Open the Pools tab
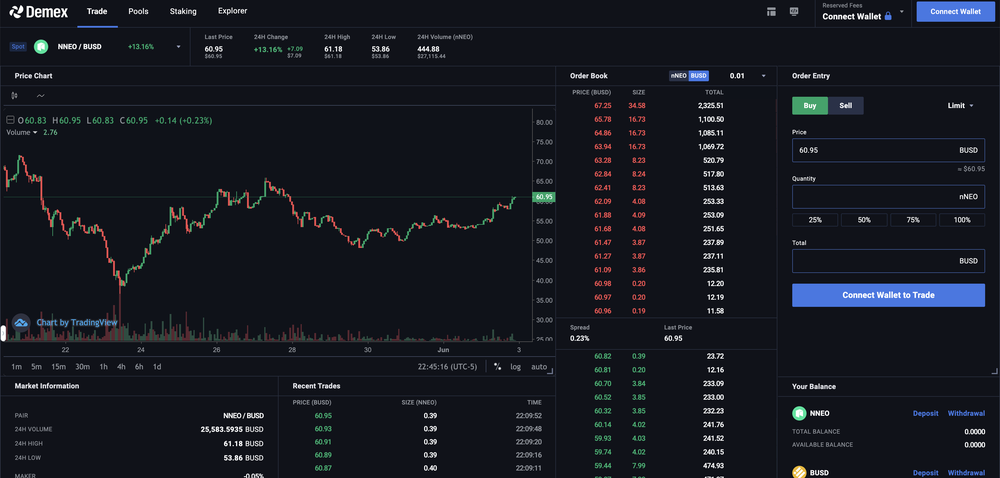Screen dimensions: 1000x478 click(x=138, y=11)
